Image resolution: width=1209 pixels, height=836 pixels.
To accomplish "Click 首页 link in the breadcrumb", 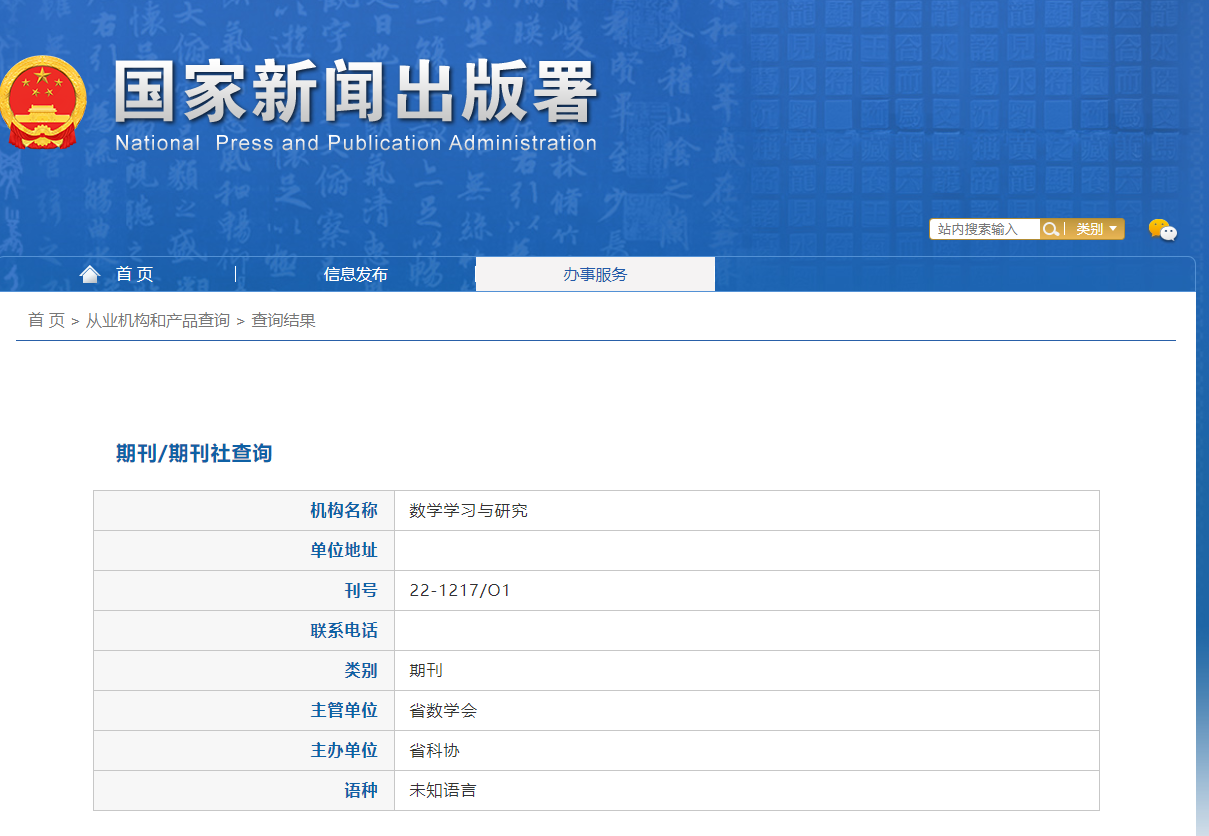I will pos(46,321).
